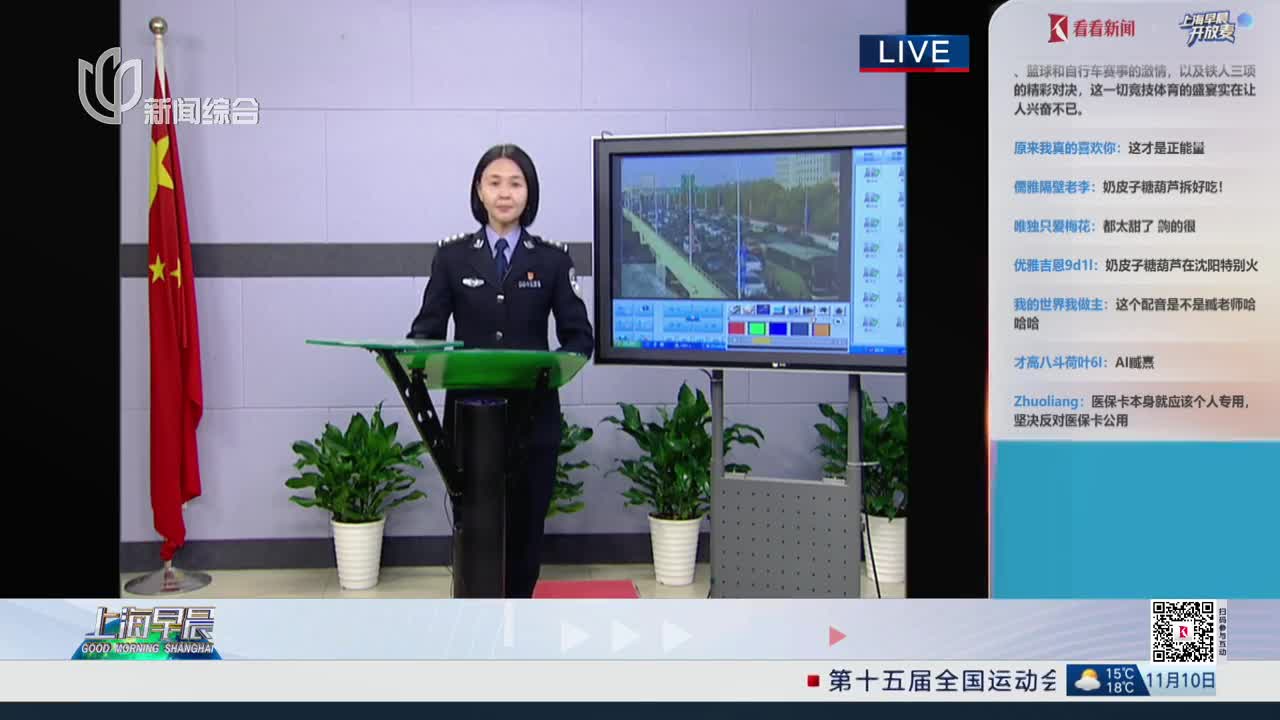1280x720 pixels.
Task: Click the 11月10日 date label
Action: [x=1180, y=681]
